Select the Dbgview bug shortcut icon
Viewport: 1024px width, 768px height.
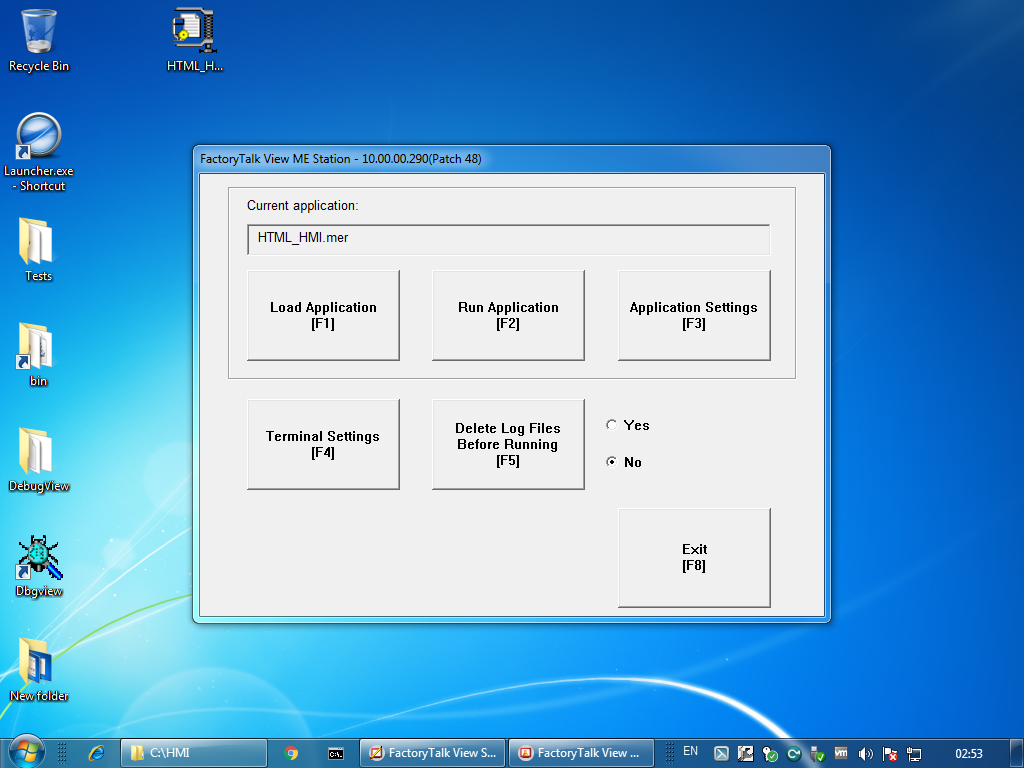39,566
